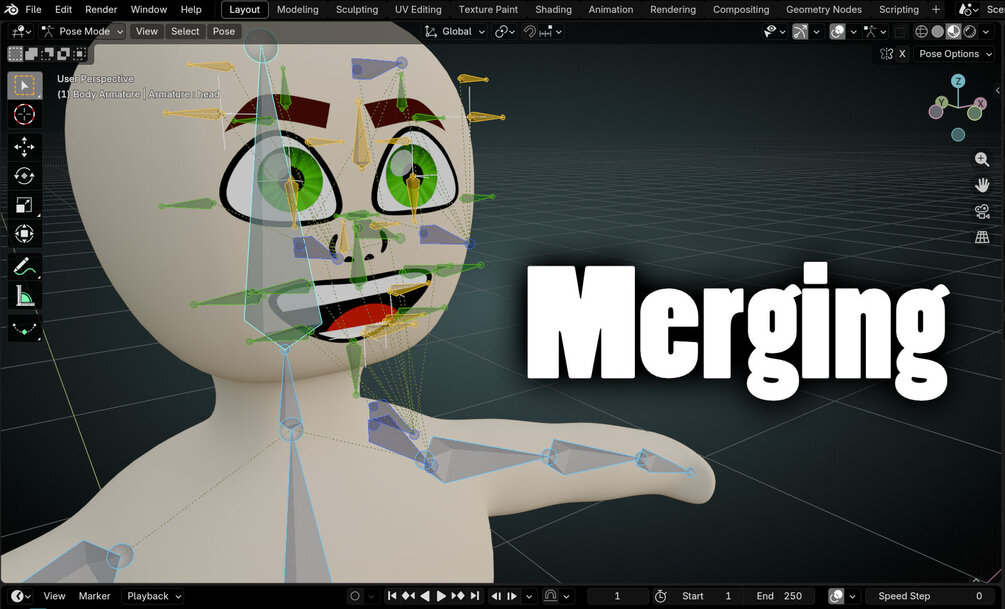Open the Pose Mode dropdown
Viewport: 1005px width, 609px height.
pos(82,31)
